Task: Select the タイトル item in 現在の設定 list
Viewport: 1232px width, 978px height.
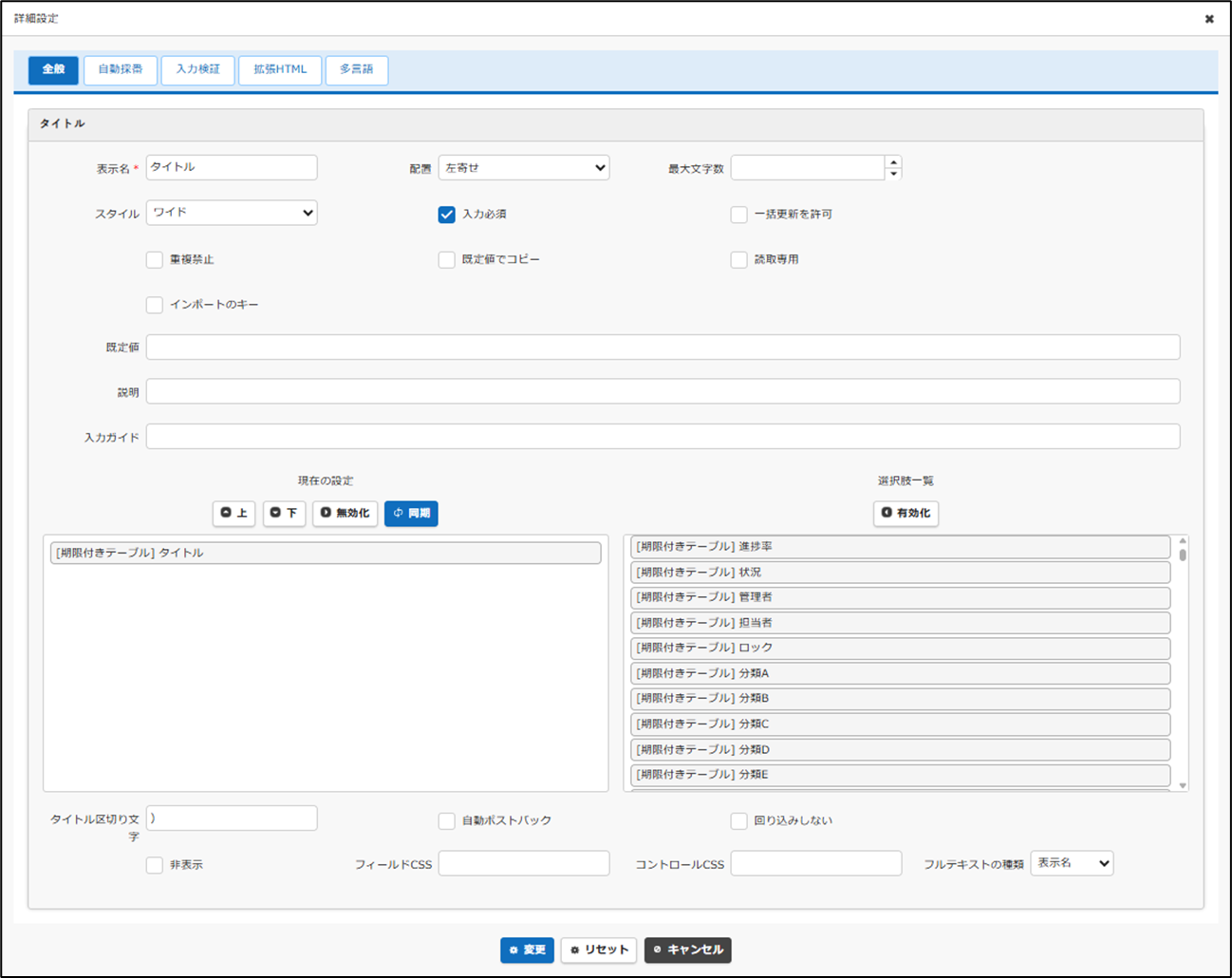Action: point(326,553)
